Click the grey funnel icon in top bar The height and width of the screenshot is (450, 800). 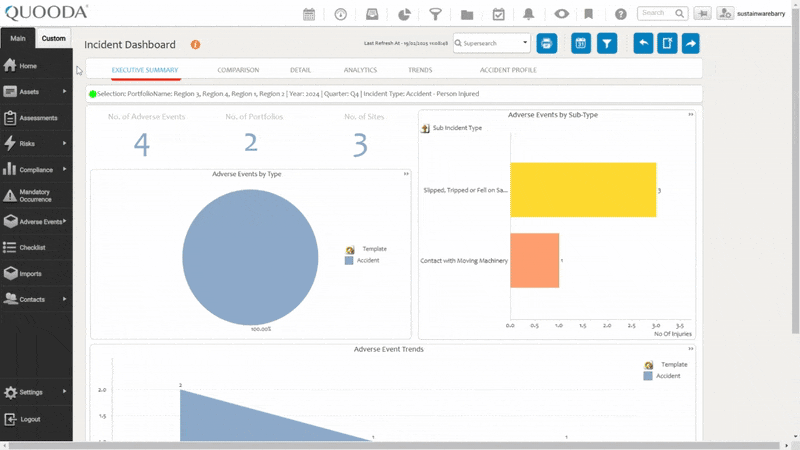[x=435, y=14]
